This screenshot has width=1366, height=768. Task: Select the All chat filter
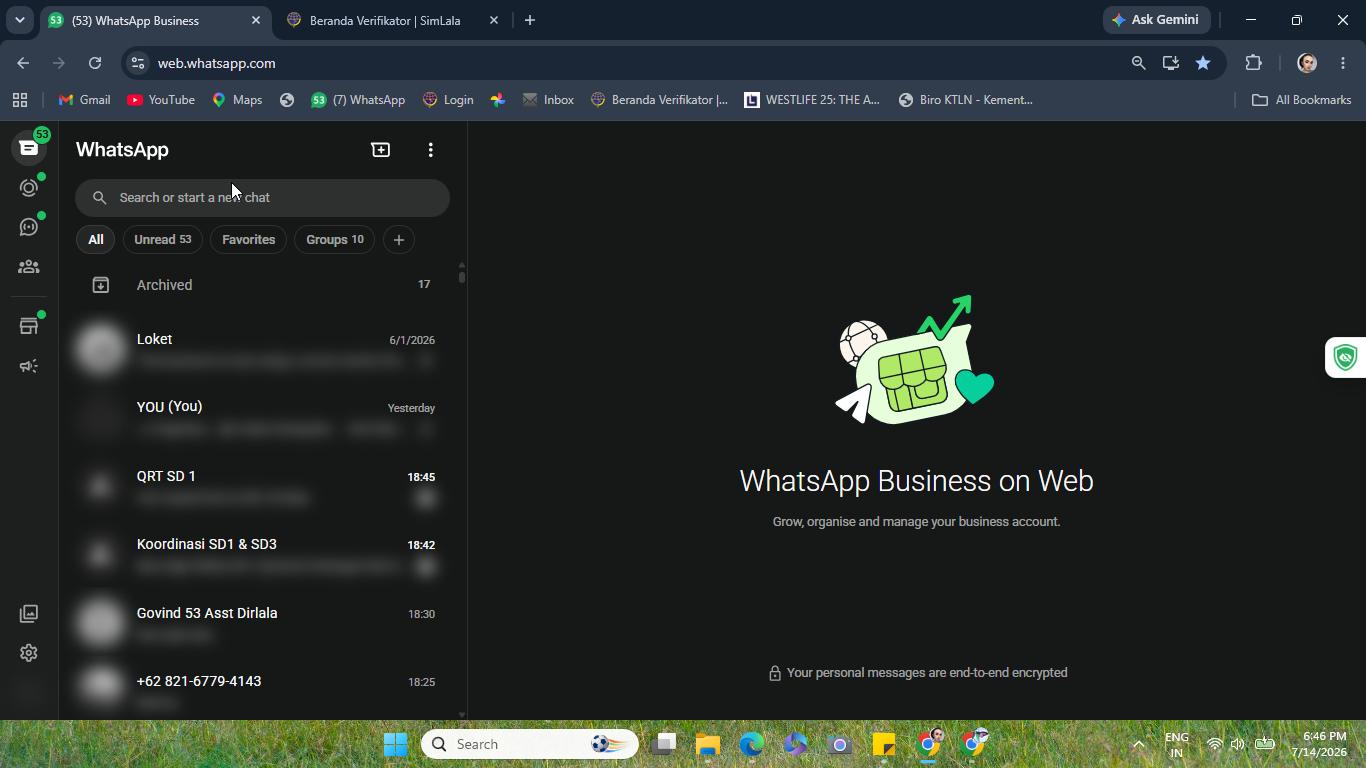96,240
